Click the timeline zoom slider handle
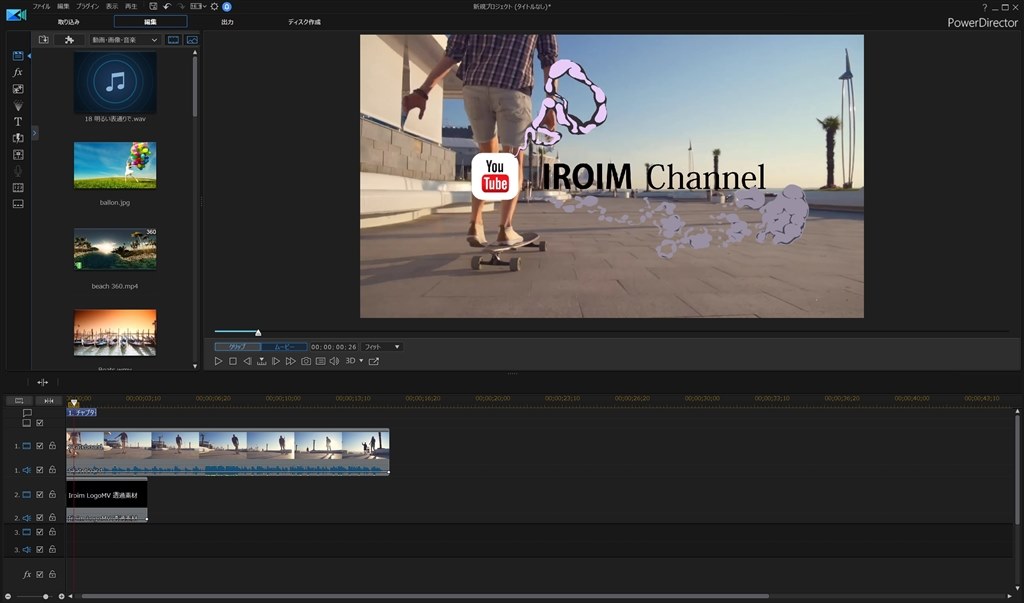This screenshot has height=603, width=1024. [45, 596]
